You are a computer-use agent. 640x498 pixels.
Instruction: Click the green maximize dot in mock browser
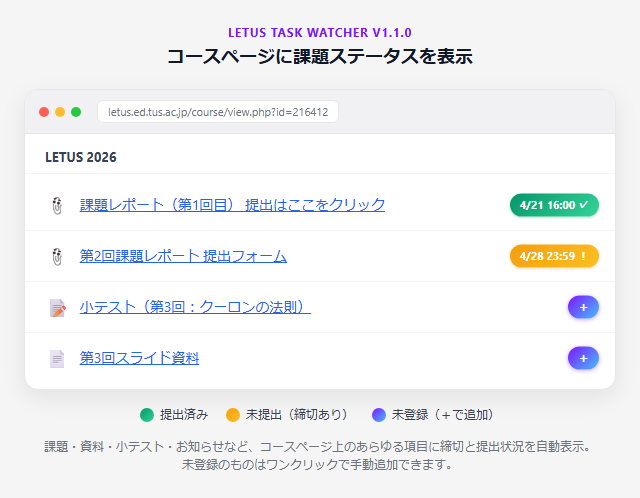coord(76,112)
